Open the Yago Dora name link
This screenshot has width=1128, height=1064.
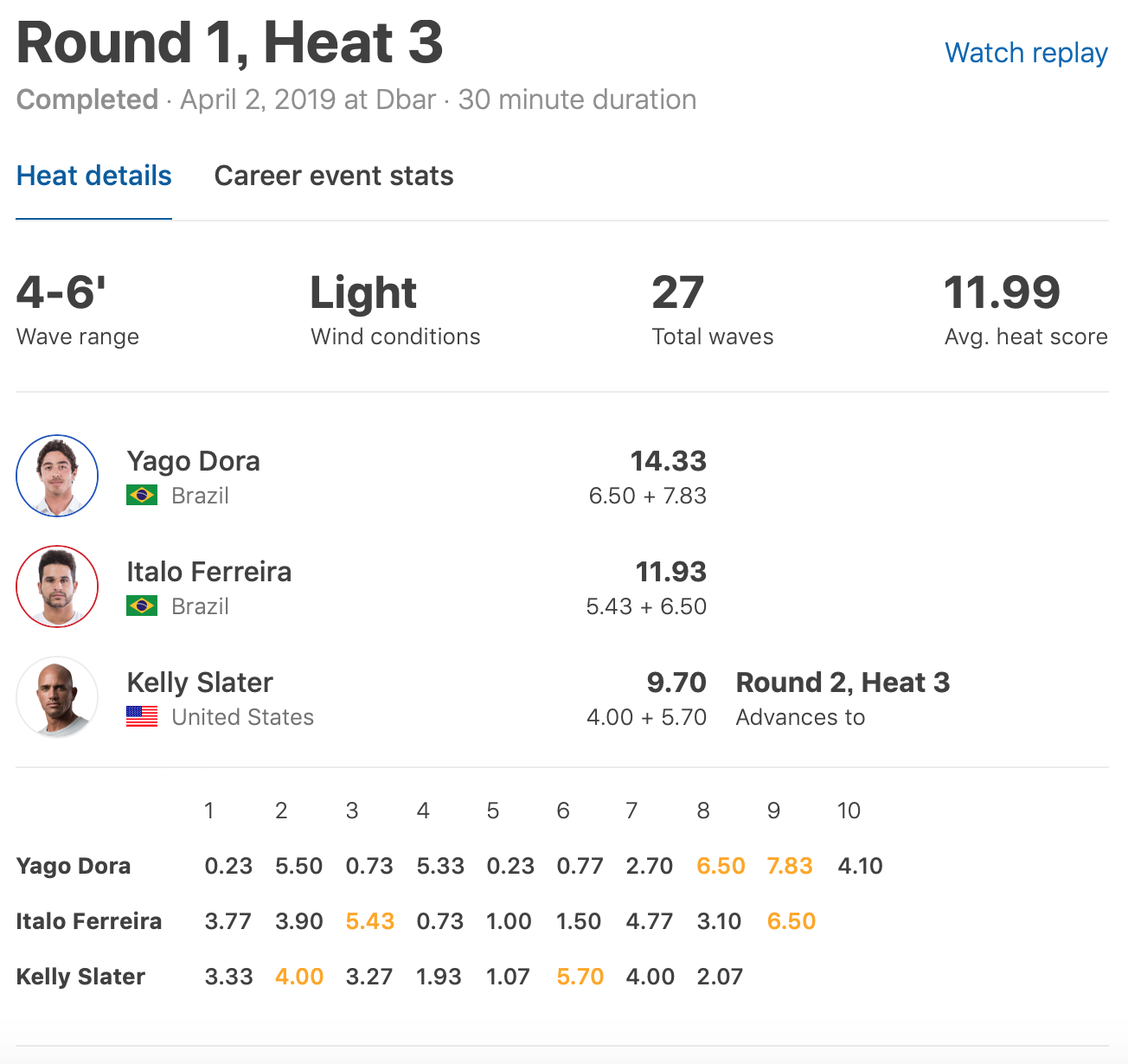(x=193, y=461)
